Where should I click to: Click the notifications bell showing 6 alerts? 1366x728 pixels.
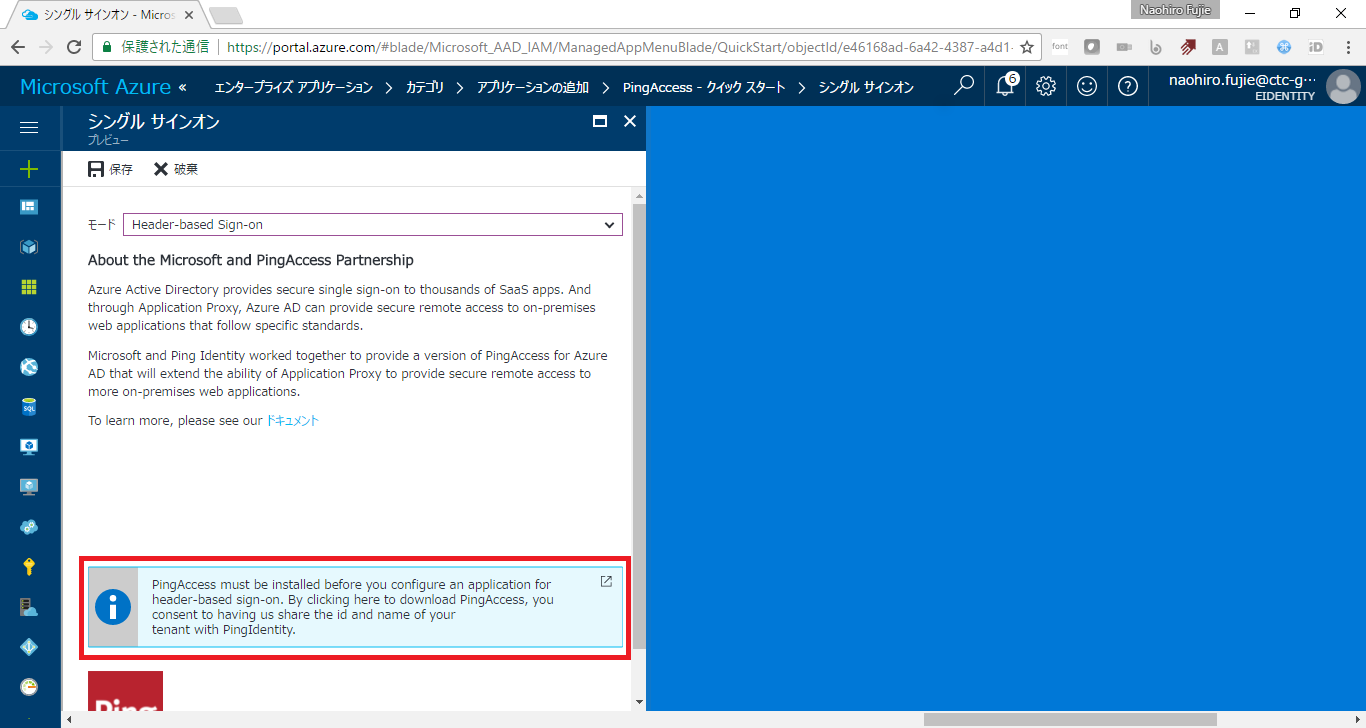click(x=1004, y=86)
